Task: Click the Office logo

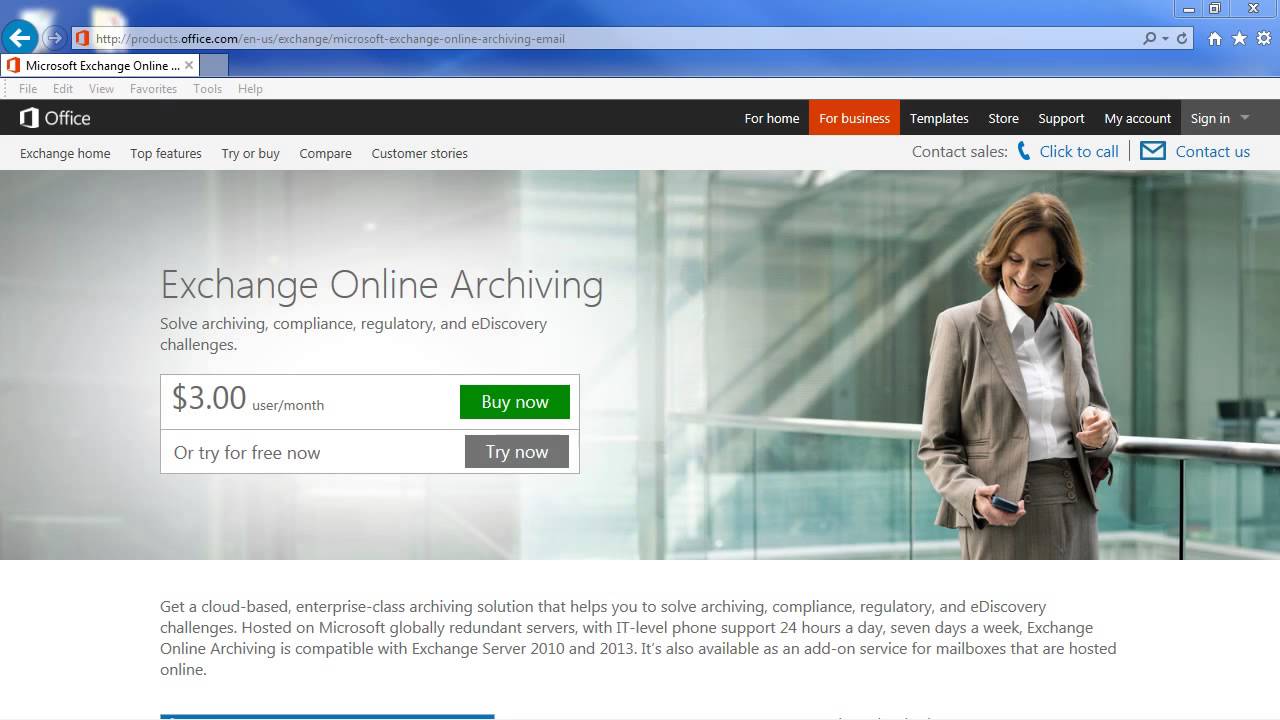Action: pyautogui.click(x=55, y=118)
